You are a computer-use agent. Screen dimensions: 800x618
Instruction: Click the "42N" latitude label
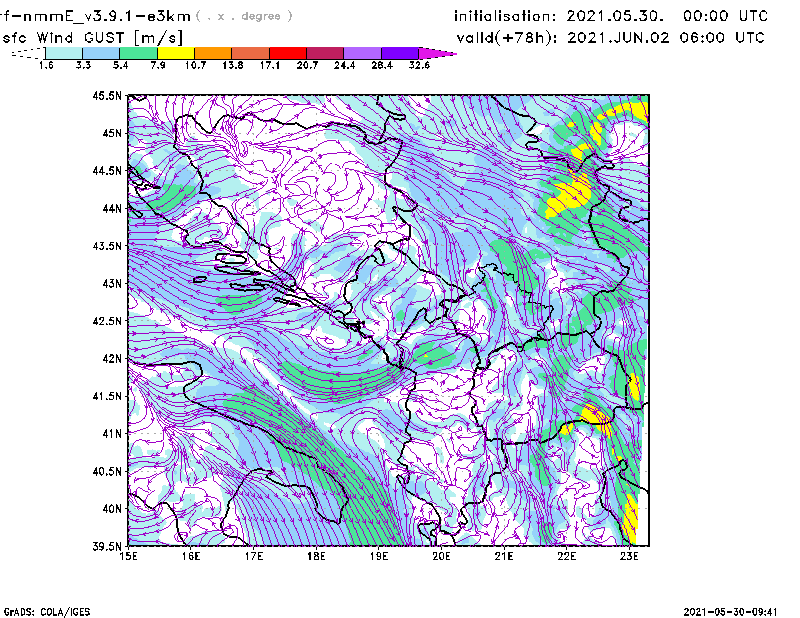pos(112,358)
